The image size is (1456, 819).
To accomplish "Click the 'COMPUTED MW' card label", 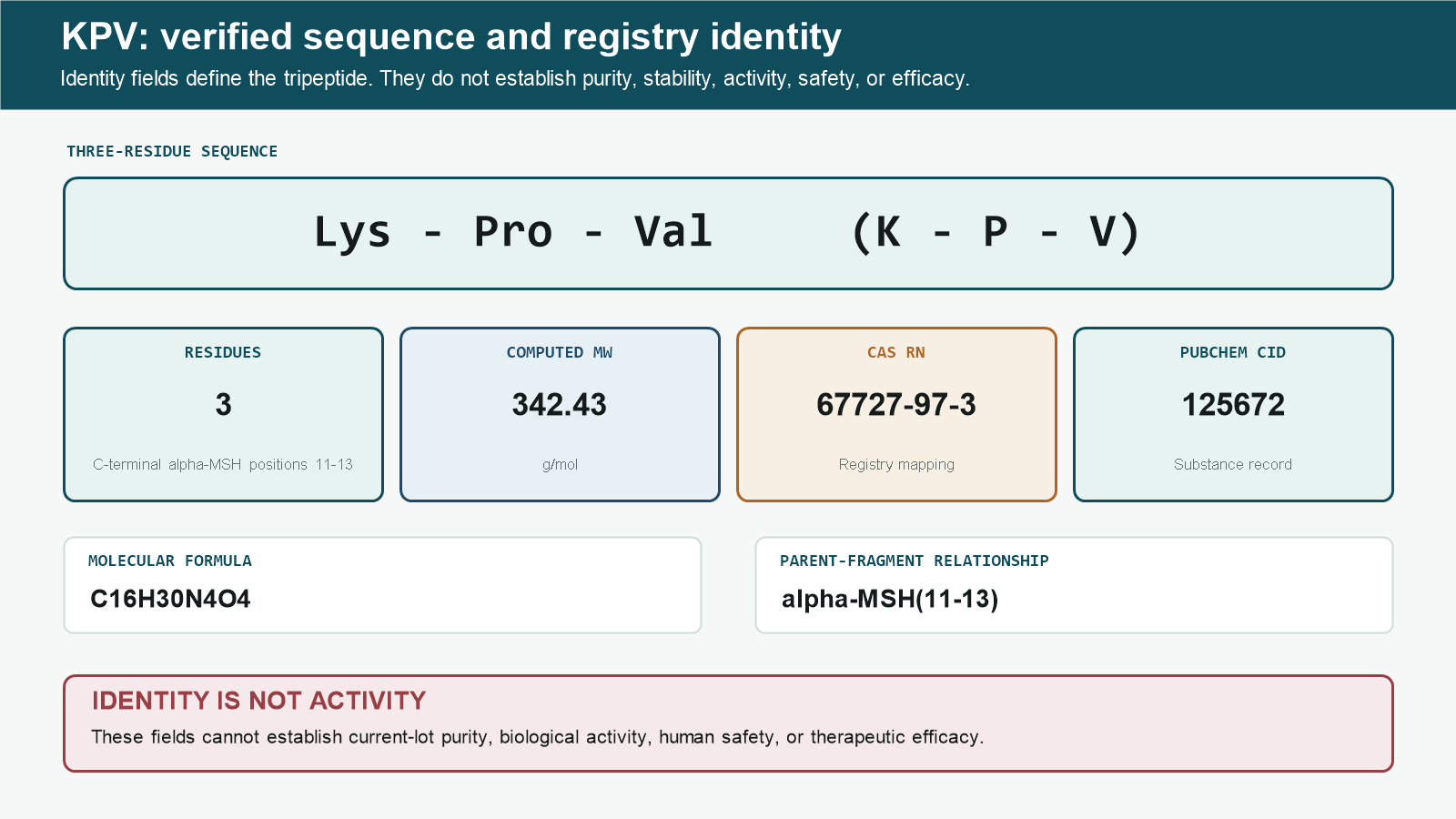I will point(560,352).
